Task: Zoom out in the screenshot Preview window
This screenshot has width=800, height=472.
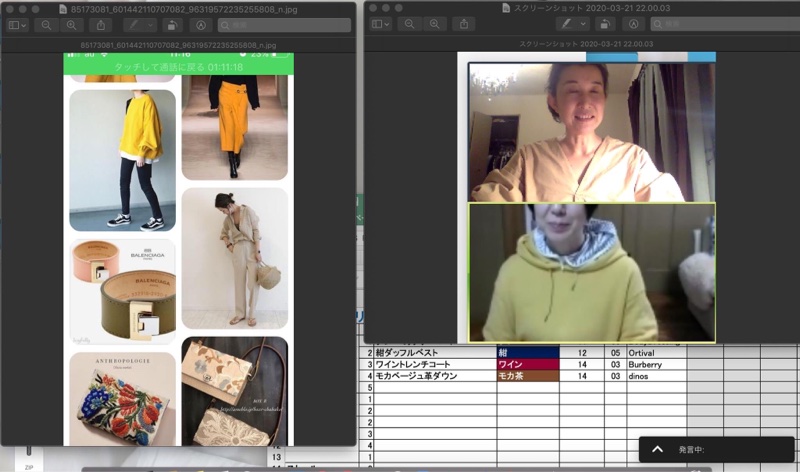Action: pyautogui.click(x=409, y=24)
